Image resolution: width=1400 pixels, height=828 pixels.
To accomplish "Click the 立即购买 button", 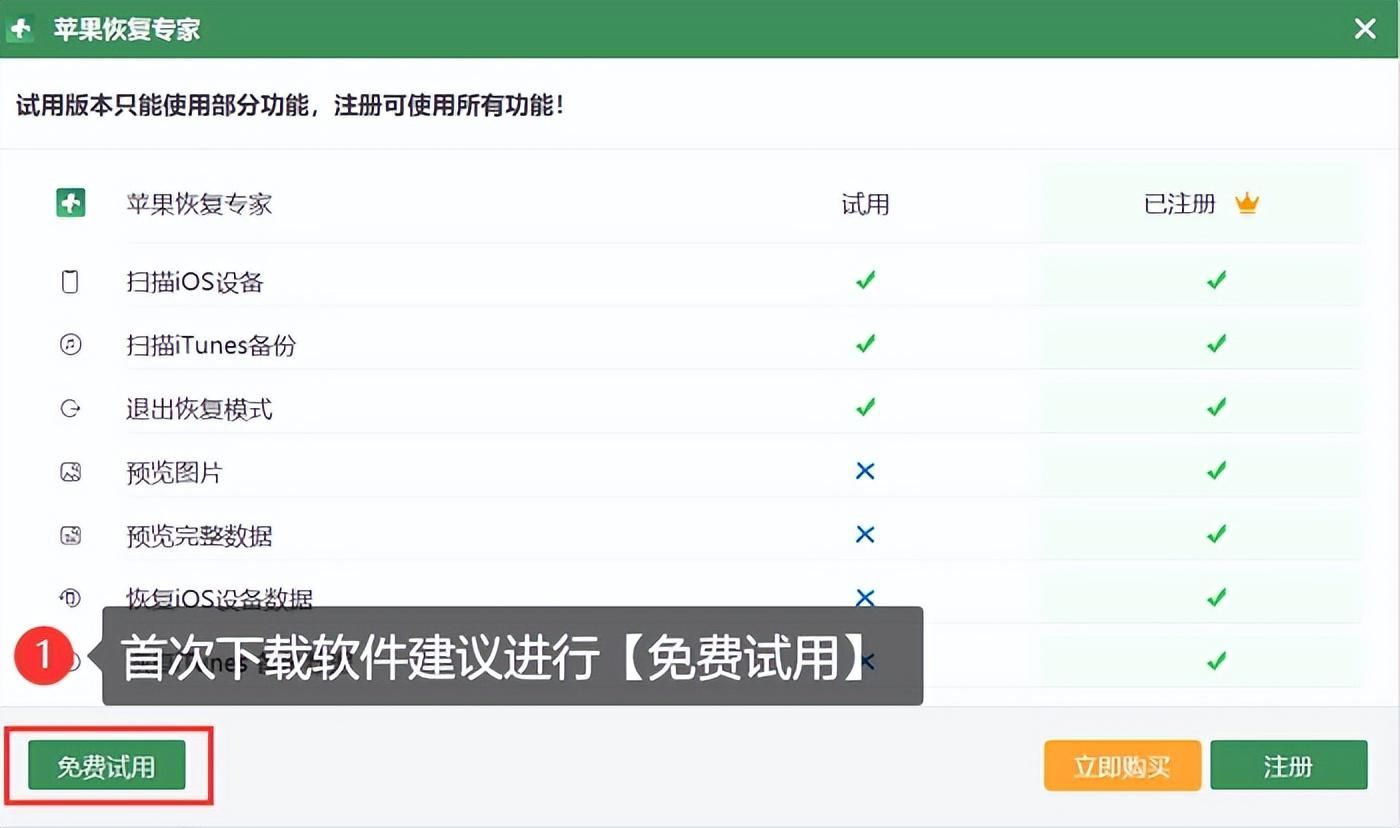I will (1122, 766).
